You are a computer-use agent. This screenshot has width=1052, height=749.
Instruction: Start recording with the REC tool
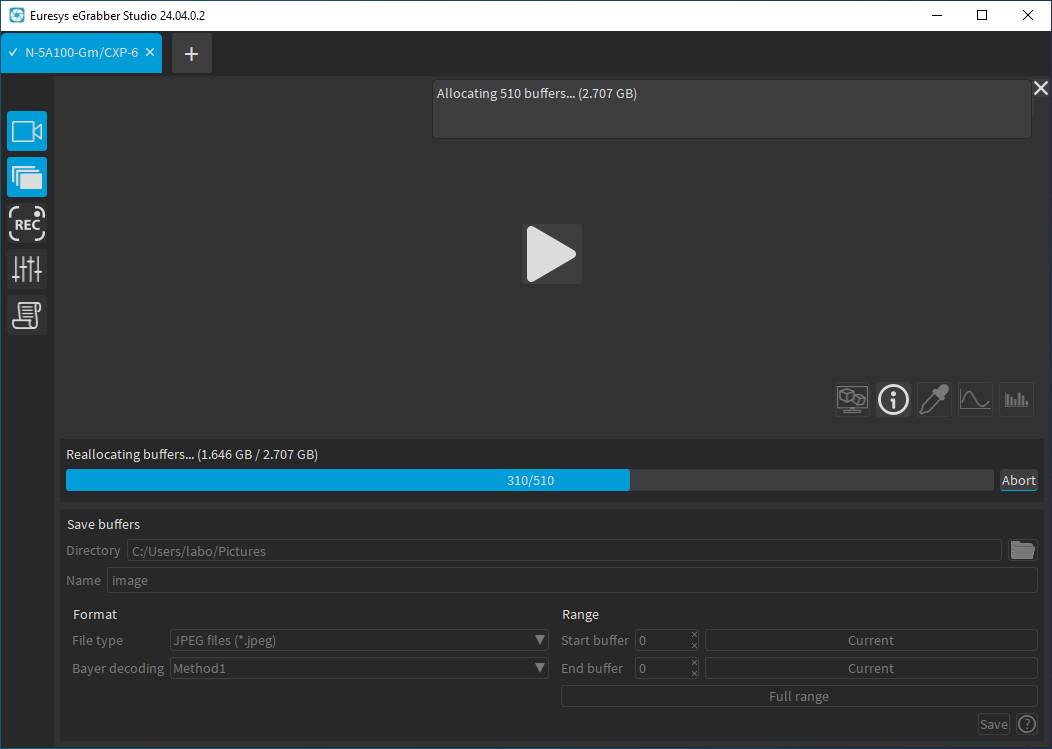pyautogui.click(x=26, y=223)
